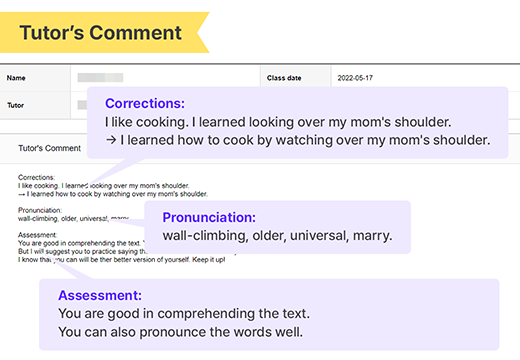Click the purple Assessment callout heading
Screen dimensions: 520x360
point(100,295)
